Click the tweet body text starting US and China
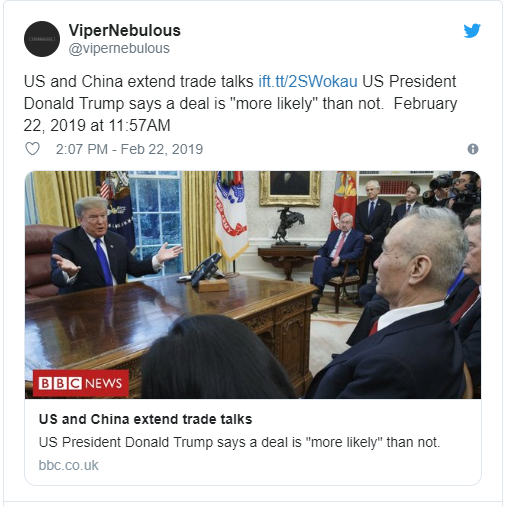Screen dimensions: 508x506 point(240,103)
